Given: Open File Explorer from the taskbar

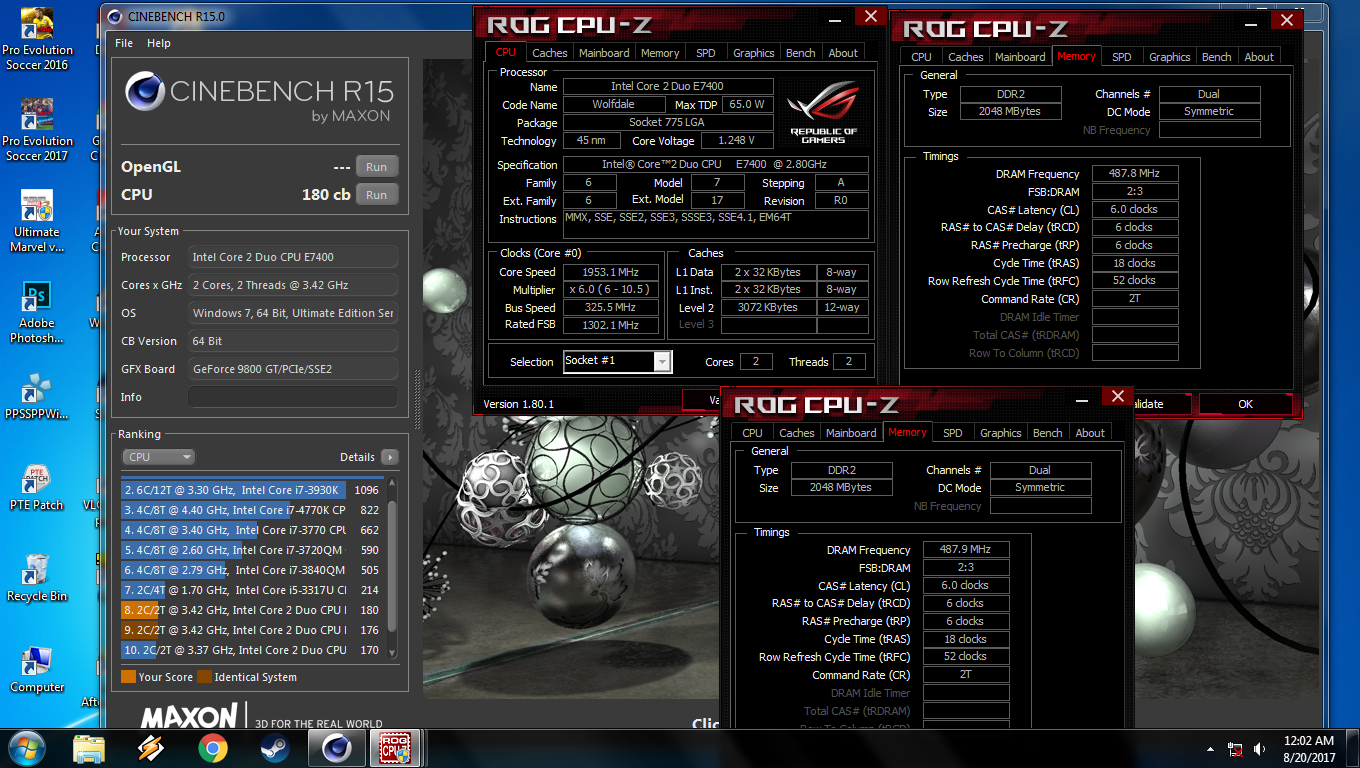Looking at the screenshot, I should click(89, 748).
